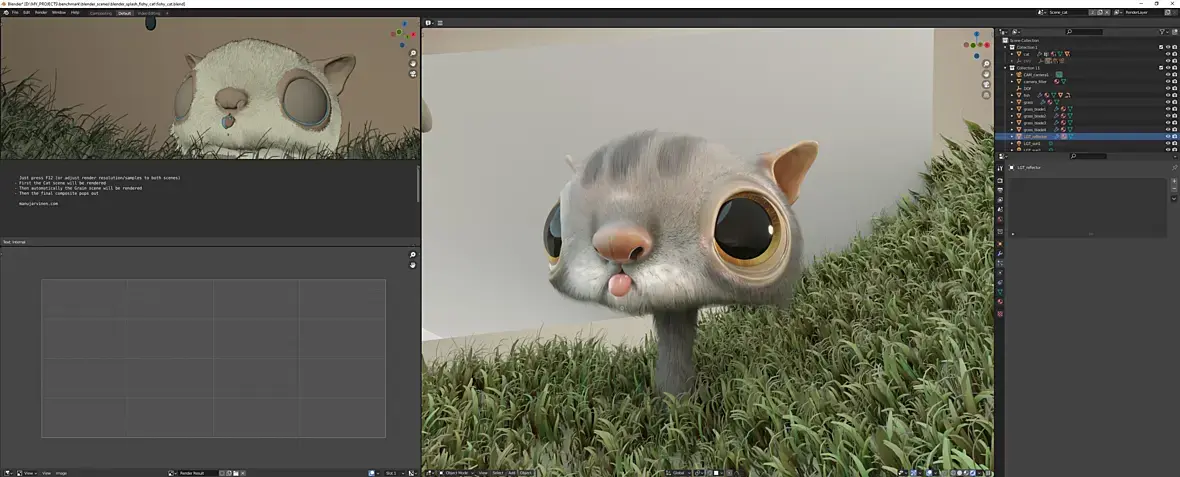Hide LGT_reflector via its eye icon
Viewport: 1180px width, 477px height.
1168,136
